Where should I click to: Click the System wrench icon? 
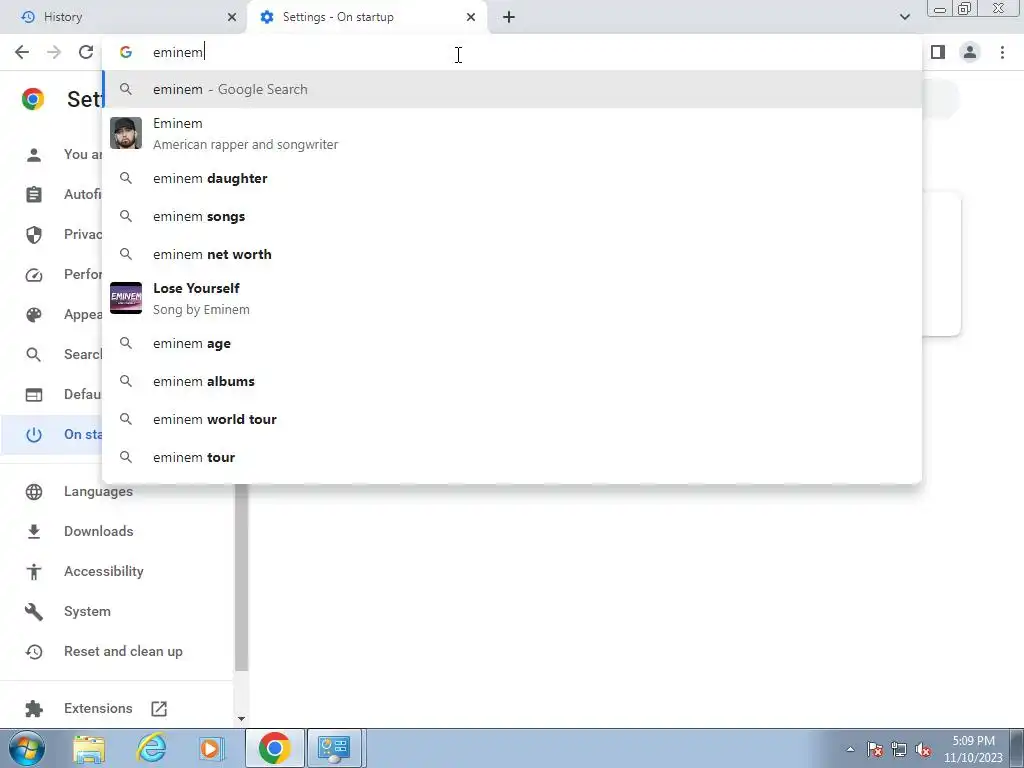[34, 612]
